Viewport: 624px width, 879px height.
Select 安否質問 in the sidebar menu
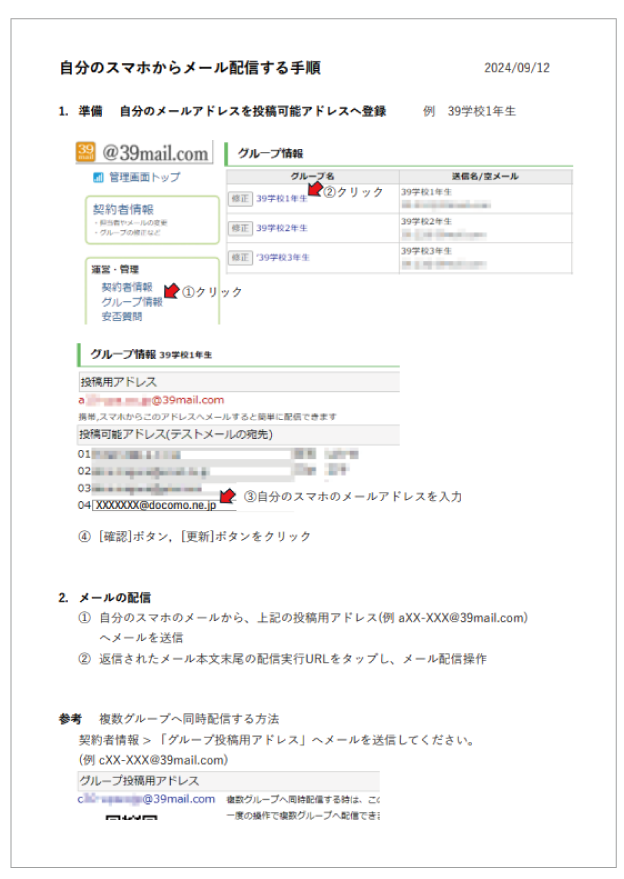click(x=121, y=316)
